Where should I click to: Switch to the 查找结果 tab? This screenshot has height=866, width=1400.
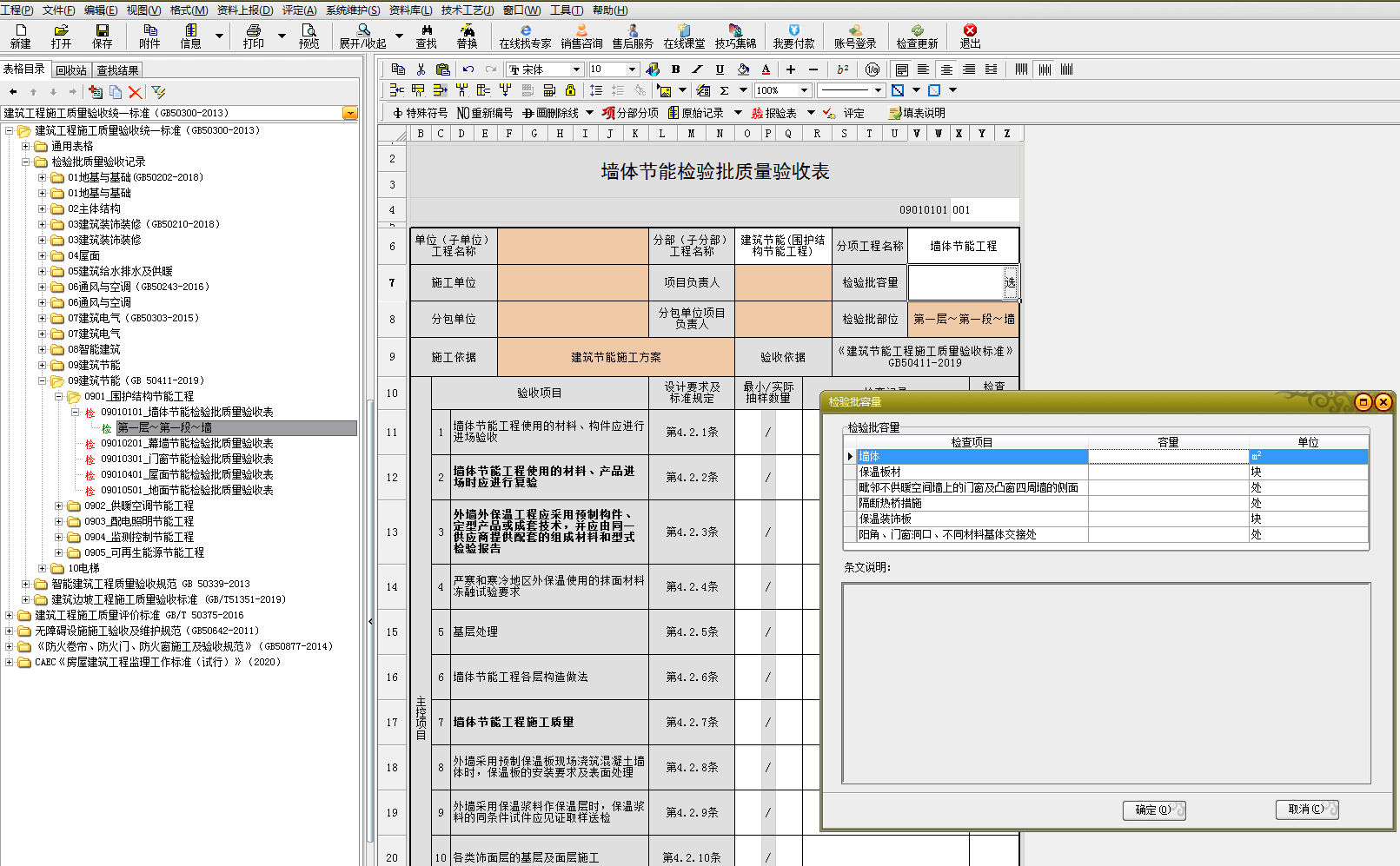(117, 70)
